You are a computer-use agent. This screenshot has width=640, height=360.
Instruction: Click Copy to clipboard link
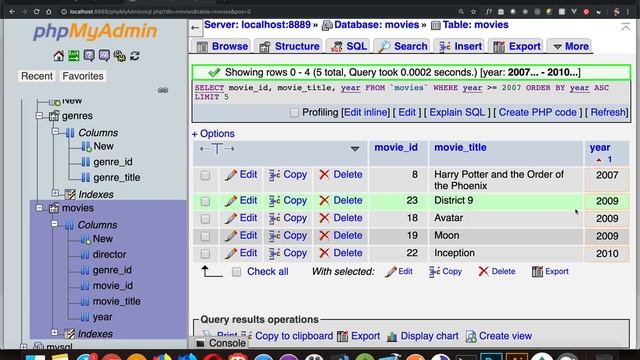coord(294,336)
